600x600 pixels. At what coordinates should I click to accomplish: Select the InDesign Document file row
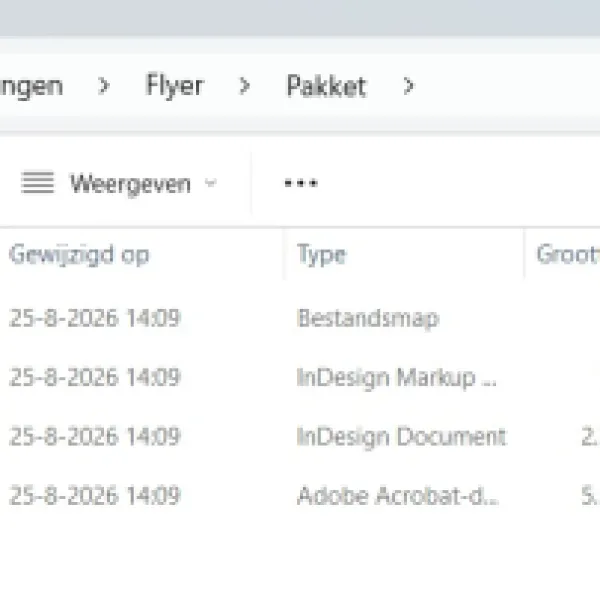(300, 436)
